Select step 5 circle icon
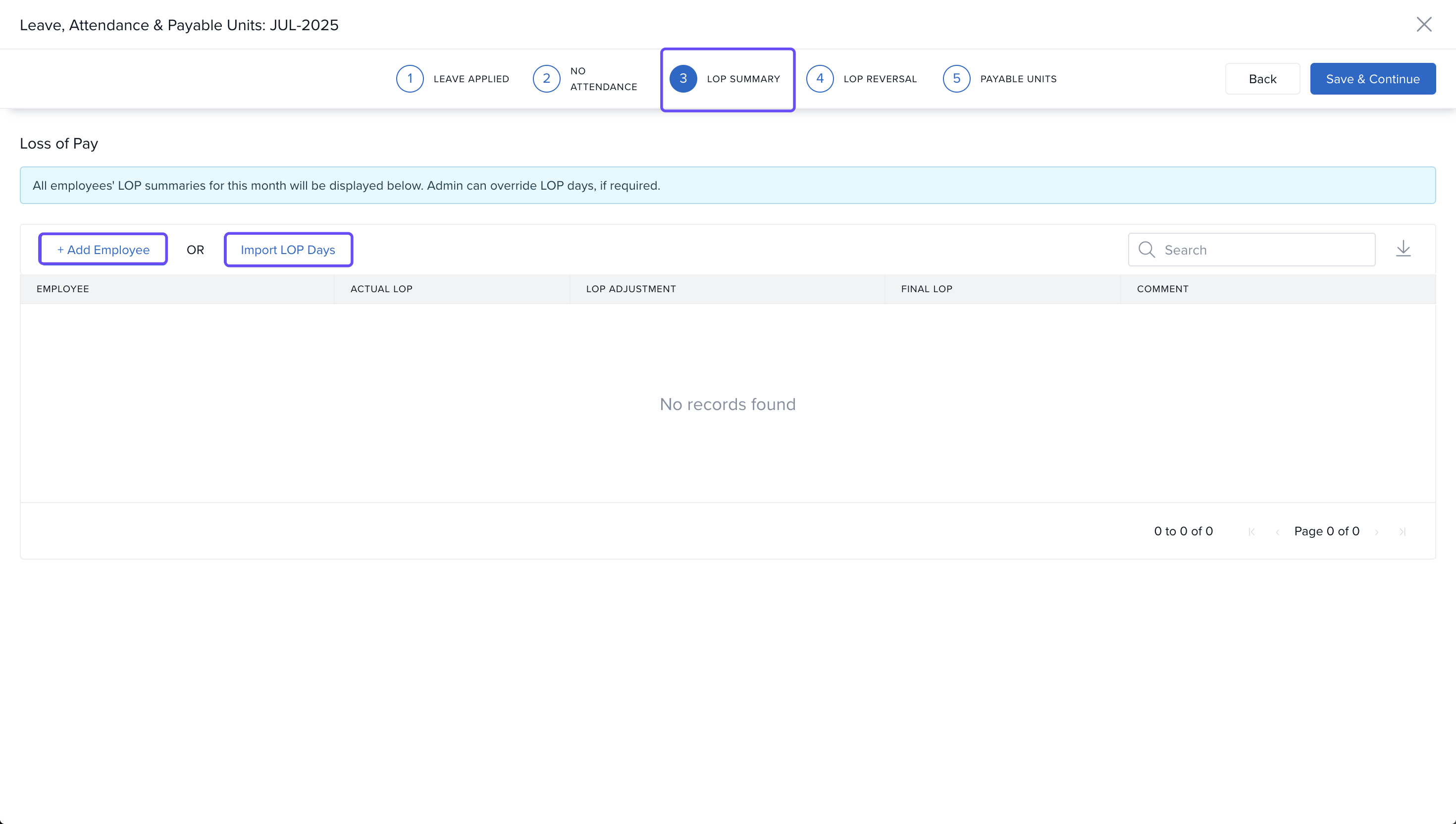 point(956,79)
